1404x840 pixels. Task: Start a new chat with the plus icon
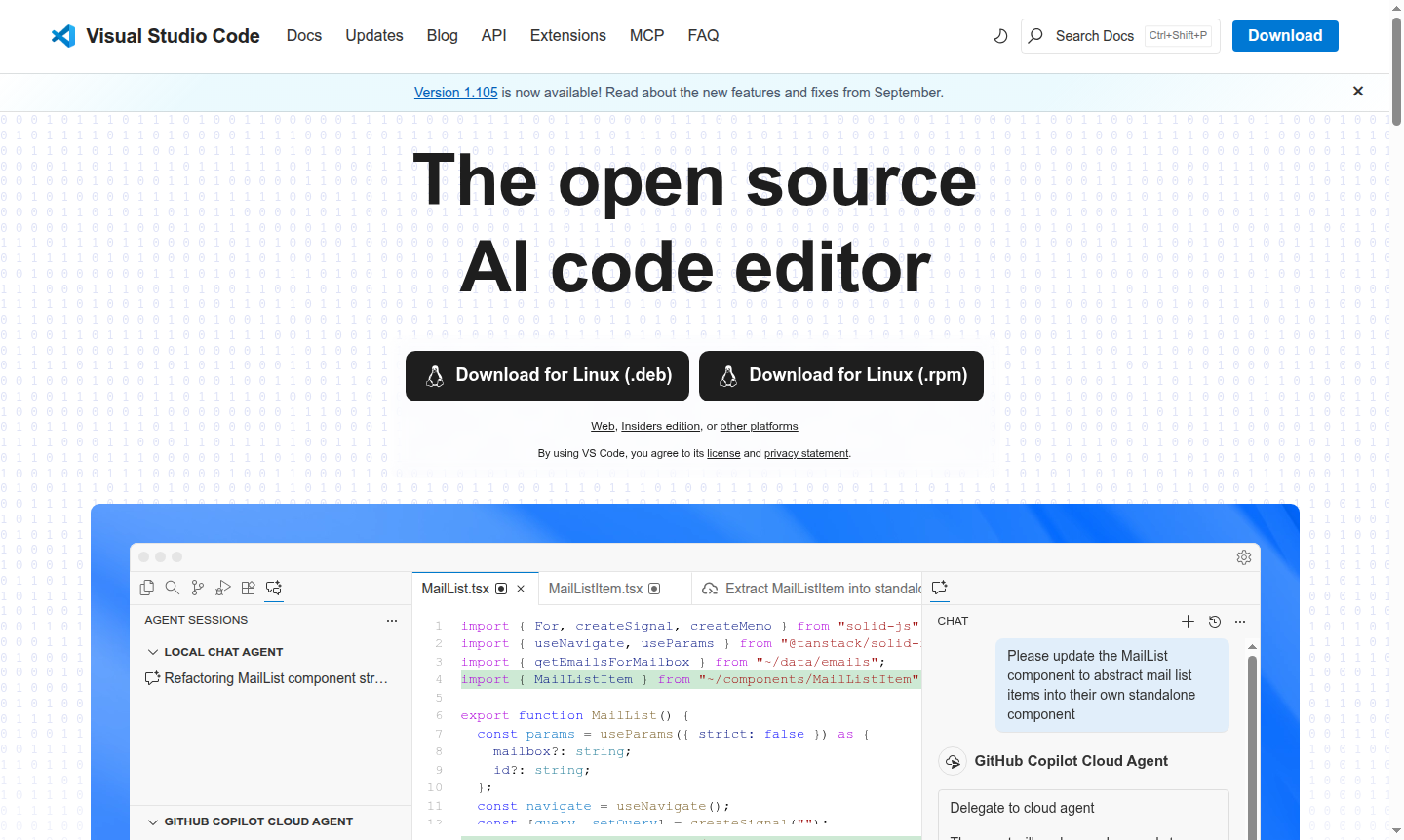(1188, 621)
